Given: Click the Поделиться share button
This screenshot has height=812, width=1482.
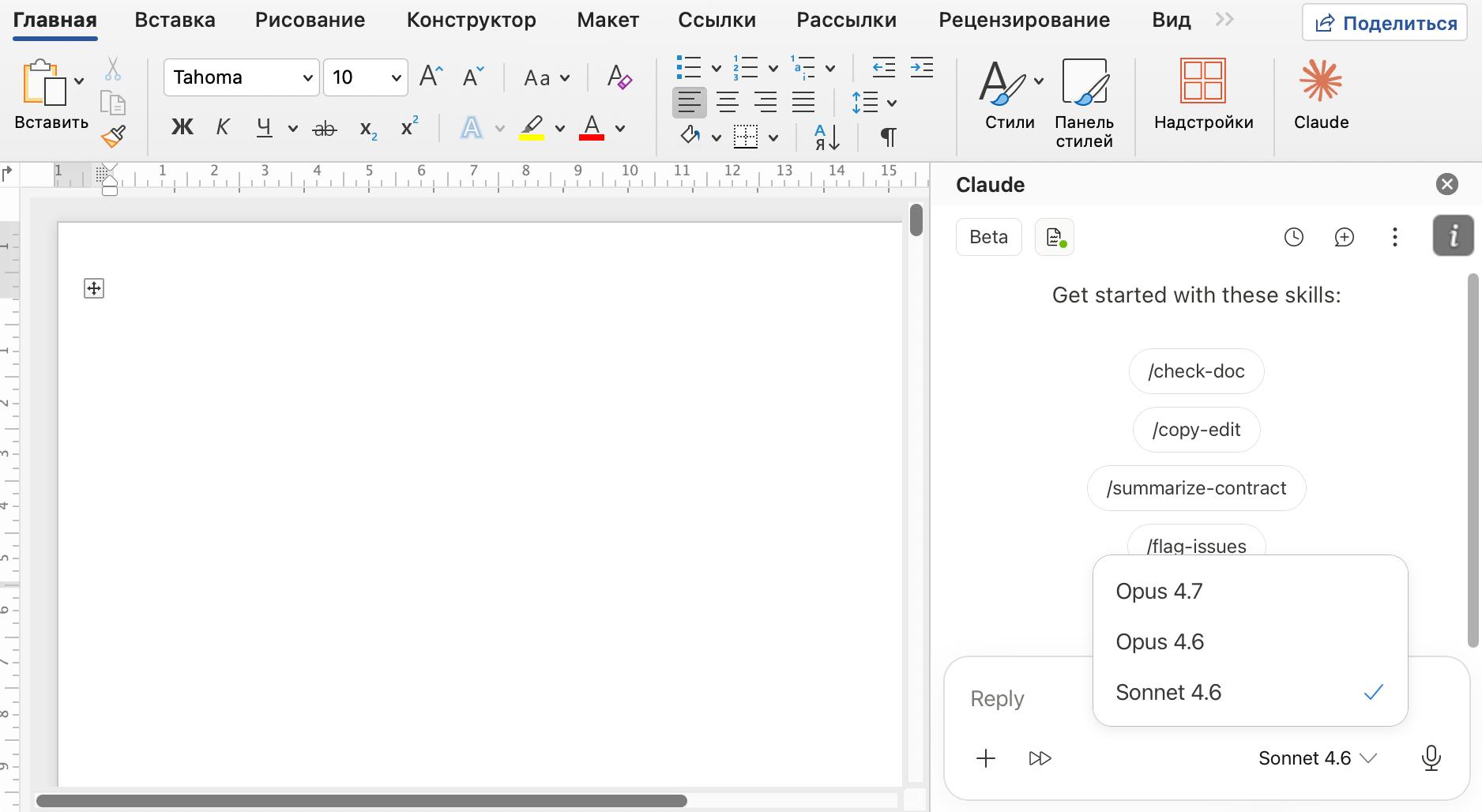Looking at the screenshot, I should (x=1385, y=23).
